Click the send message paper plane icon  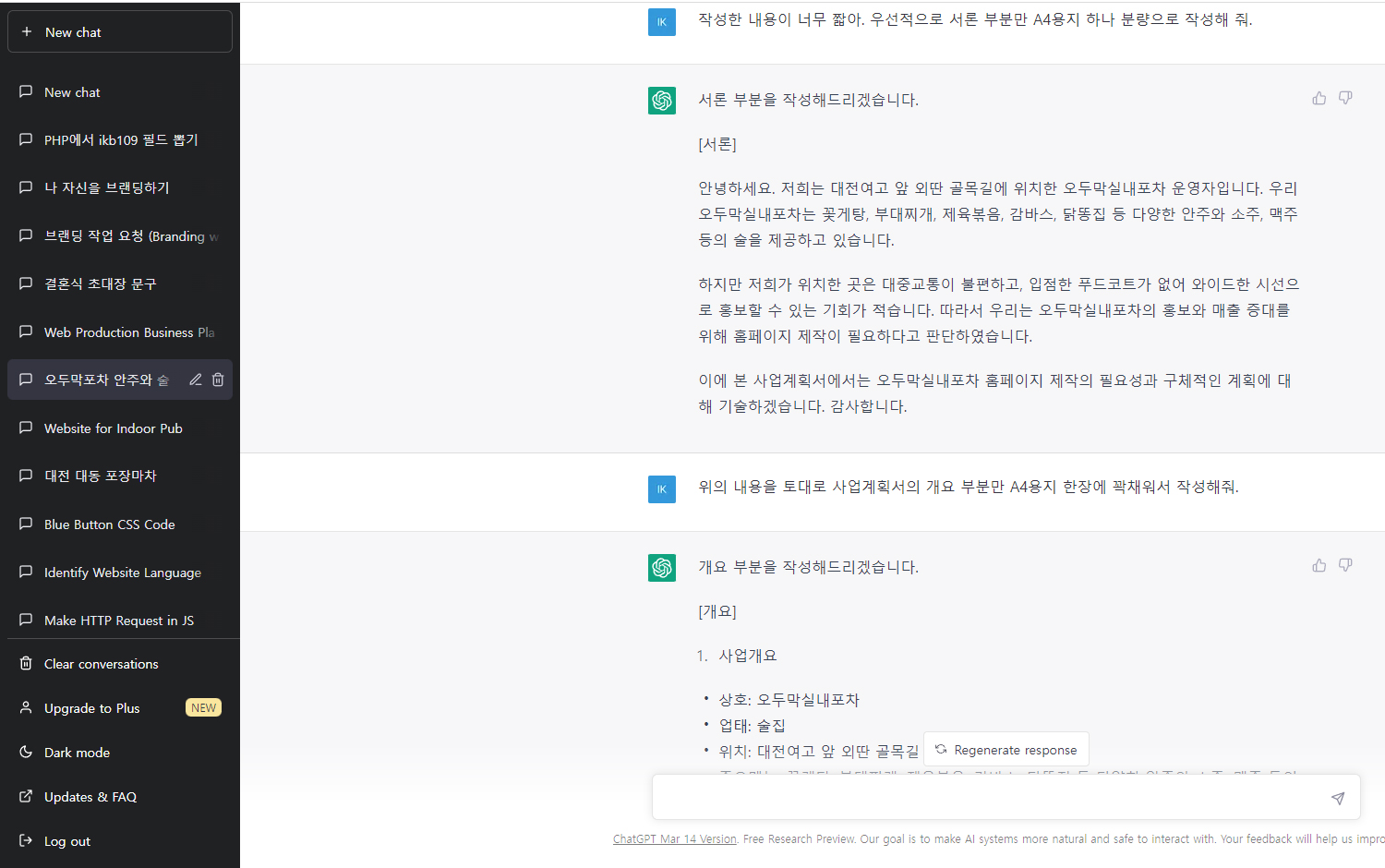tap(1337, 798)
